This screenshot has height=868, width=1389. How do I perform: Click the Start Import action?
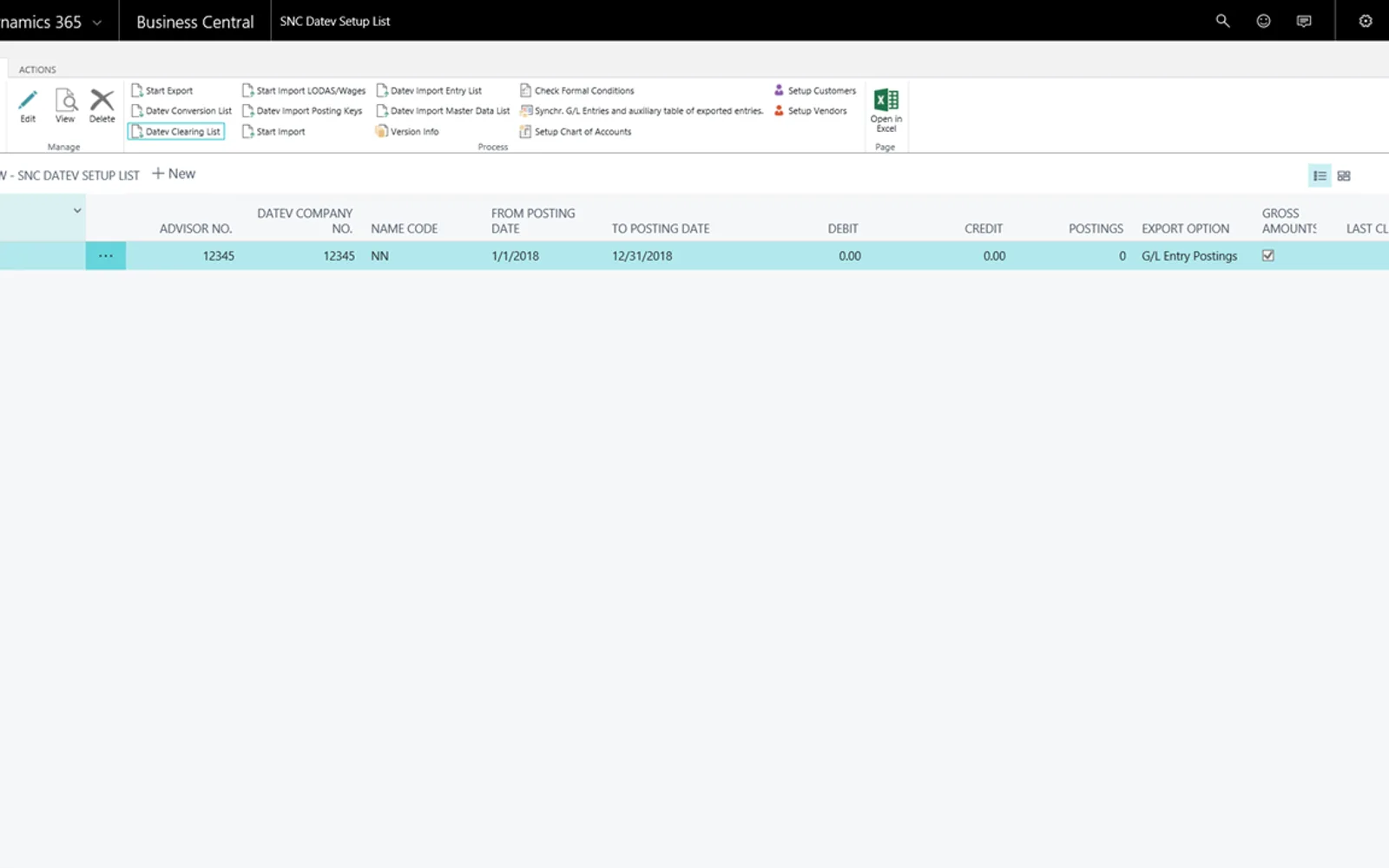pyautogui.click(x=273, y=132)
